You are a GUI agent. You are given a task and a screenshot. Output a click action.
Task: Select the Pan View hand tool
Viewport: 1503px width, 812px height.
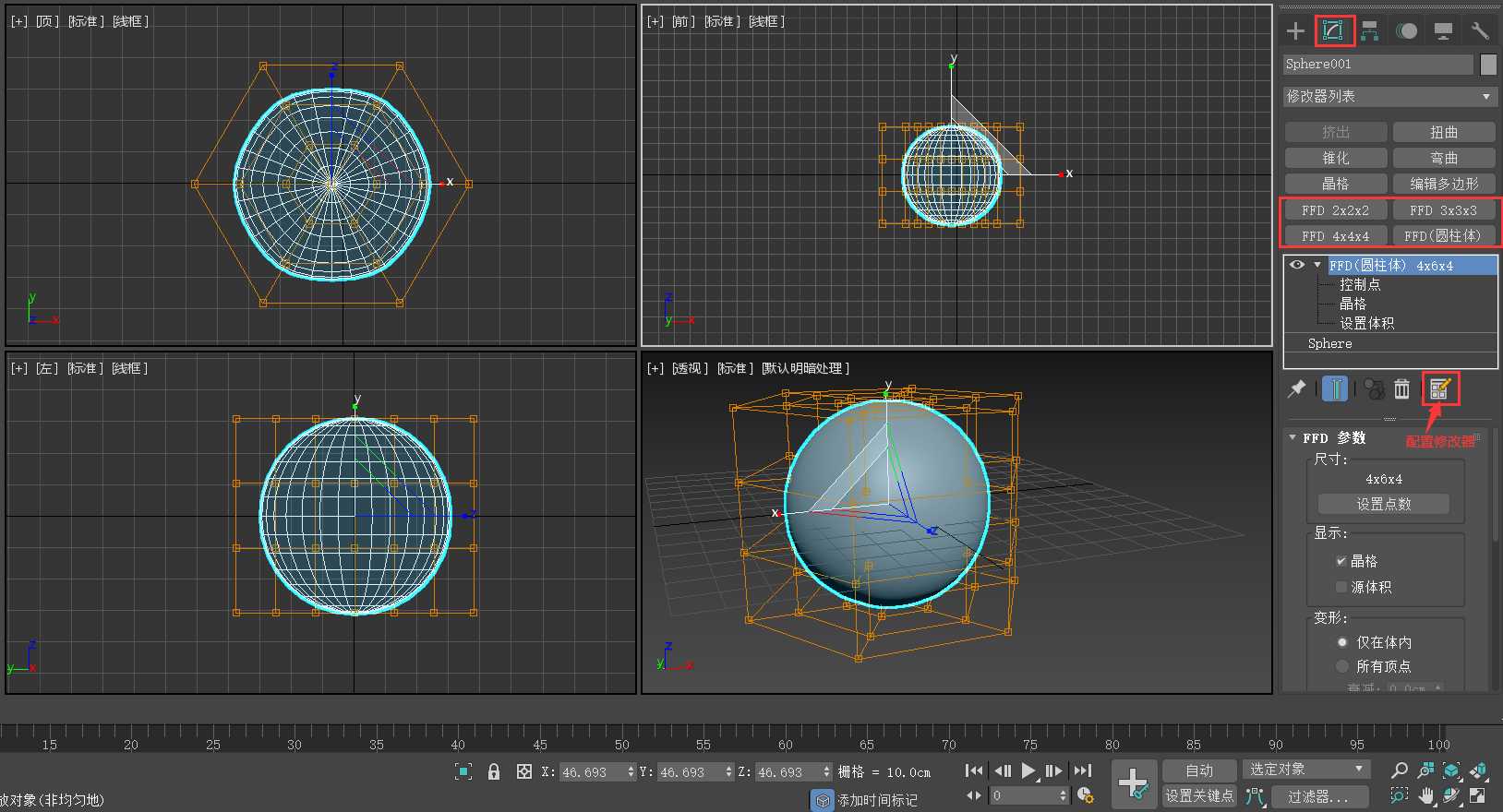1426,795
